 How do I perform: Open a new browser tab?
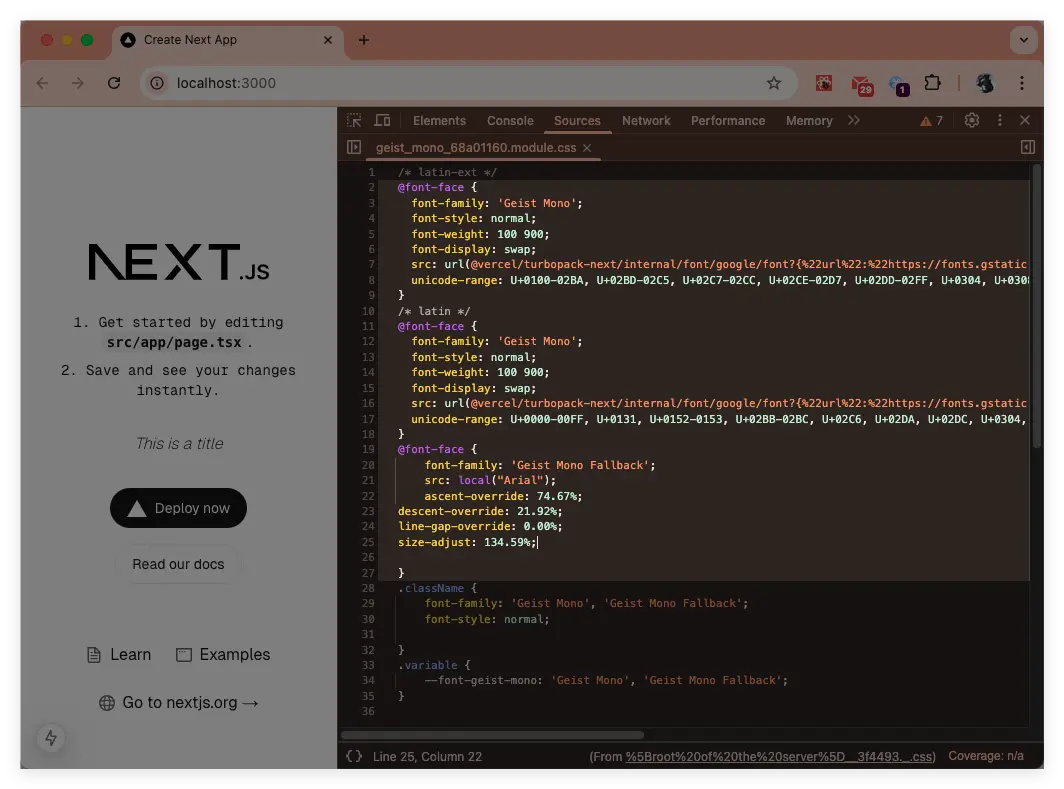click(x=364, y=40)
